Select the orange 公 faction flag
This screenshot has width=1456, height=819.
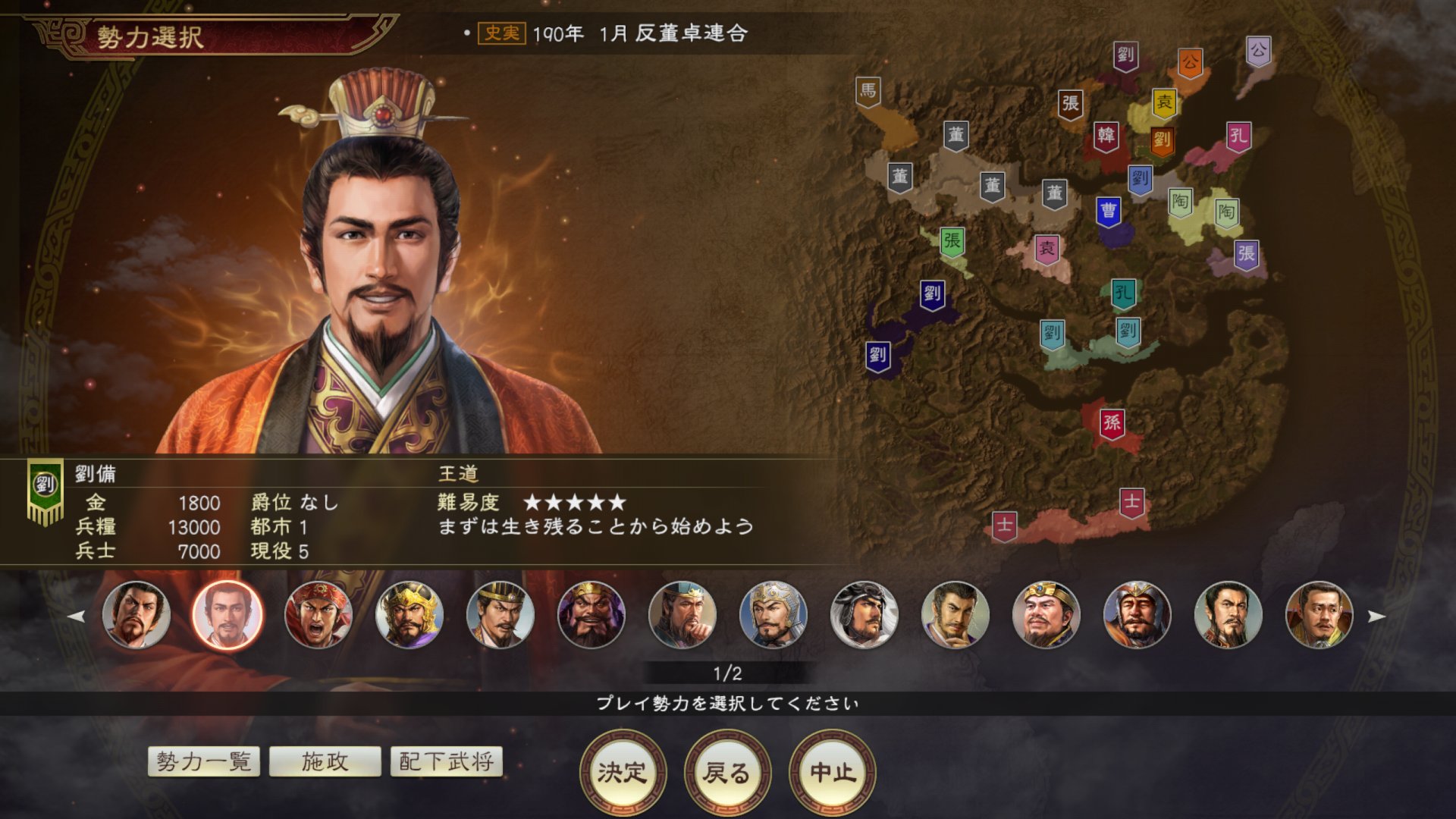[1191, 63]
